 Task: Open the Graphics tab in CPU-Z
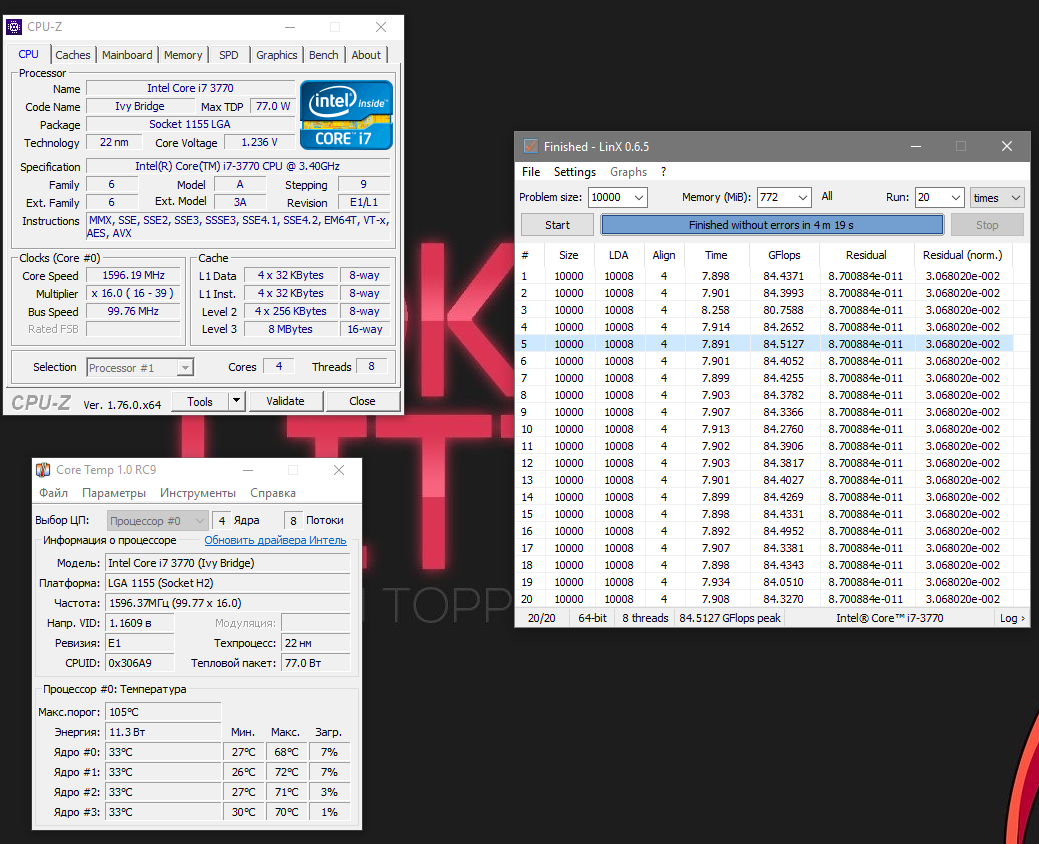[276, 55]
